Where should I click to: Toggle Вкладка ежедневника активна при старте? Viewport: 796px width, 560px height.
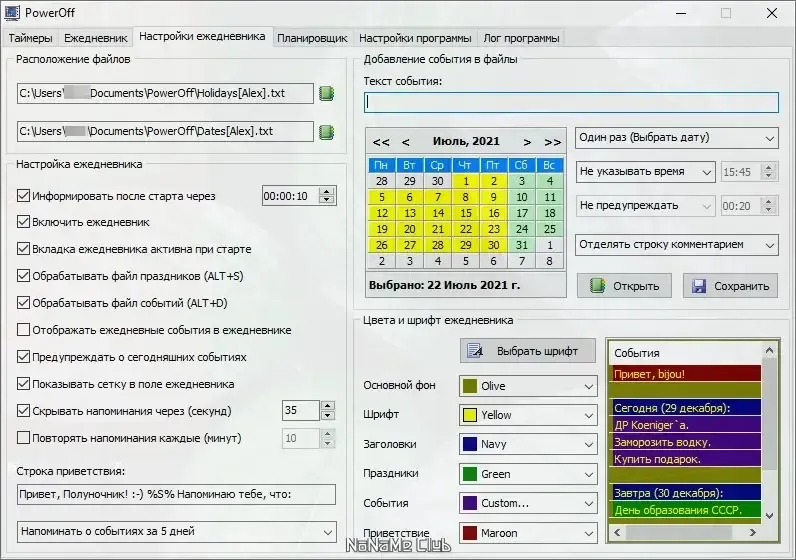[x=23, y=249]
